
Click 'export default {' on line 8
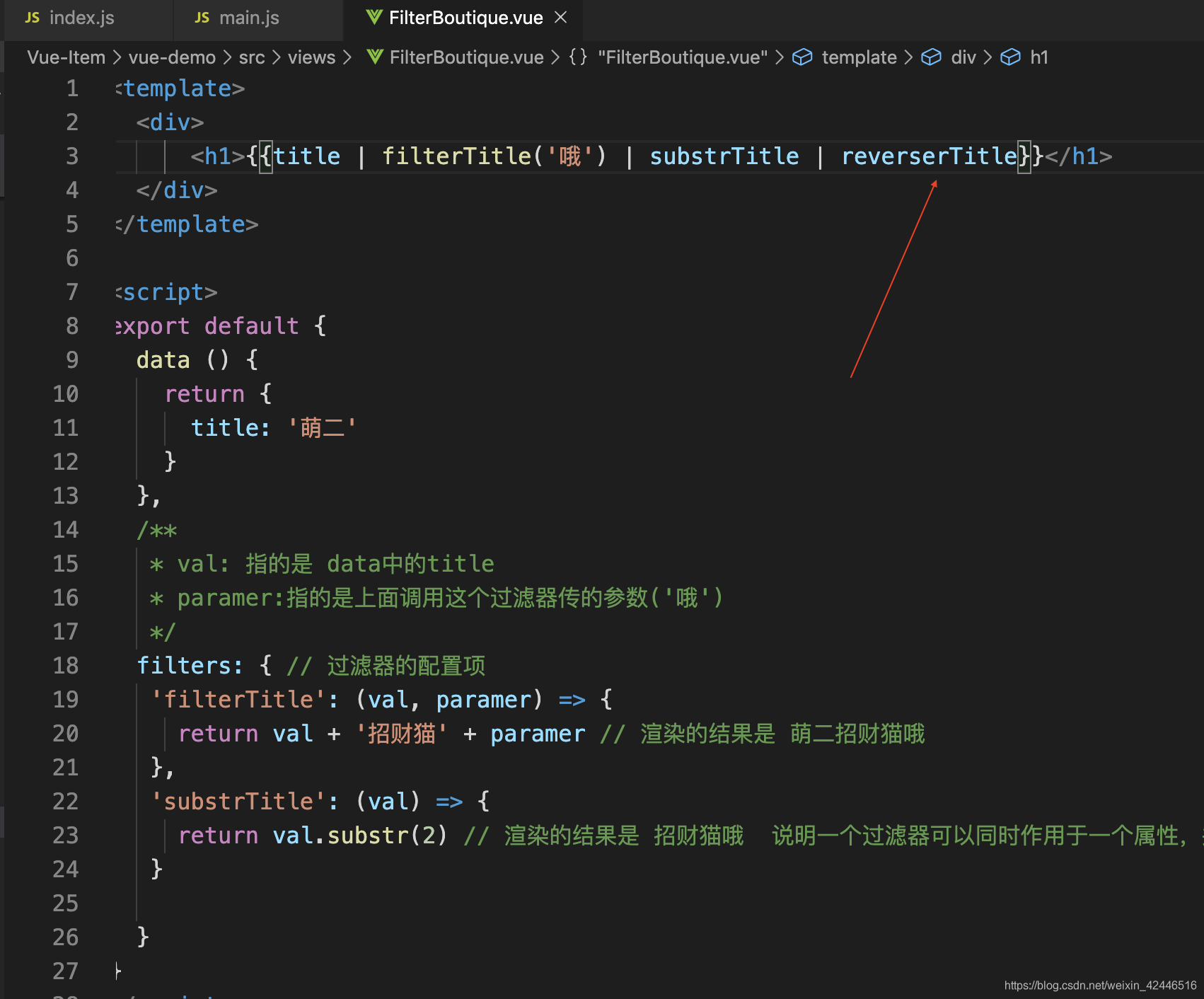pos(221,325)
